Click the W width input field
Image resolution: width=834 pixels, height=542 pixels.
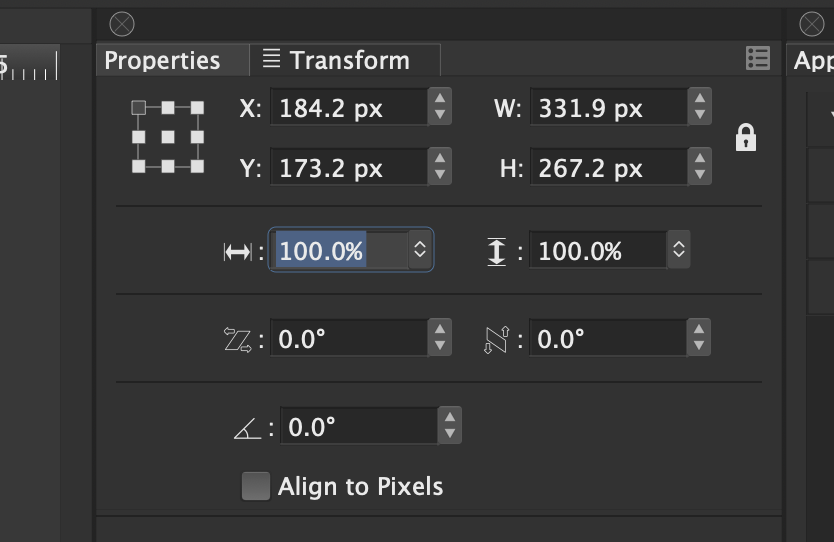pos(606,108)
